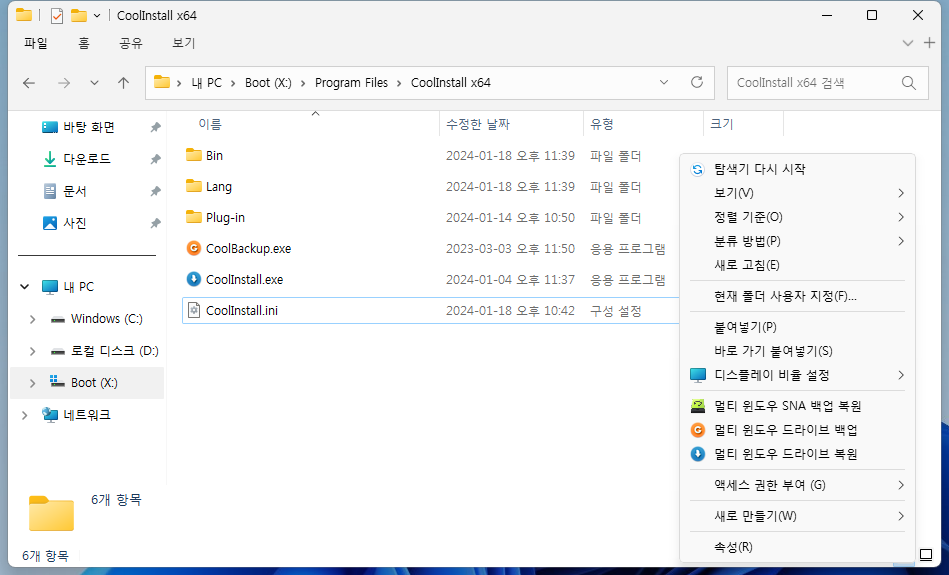Image resolution: width=949 pixels, height=575 pixels.
Task: Open the 홈 ribbon tab
Action: 84,43
